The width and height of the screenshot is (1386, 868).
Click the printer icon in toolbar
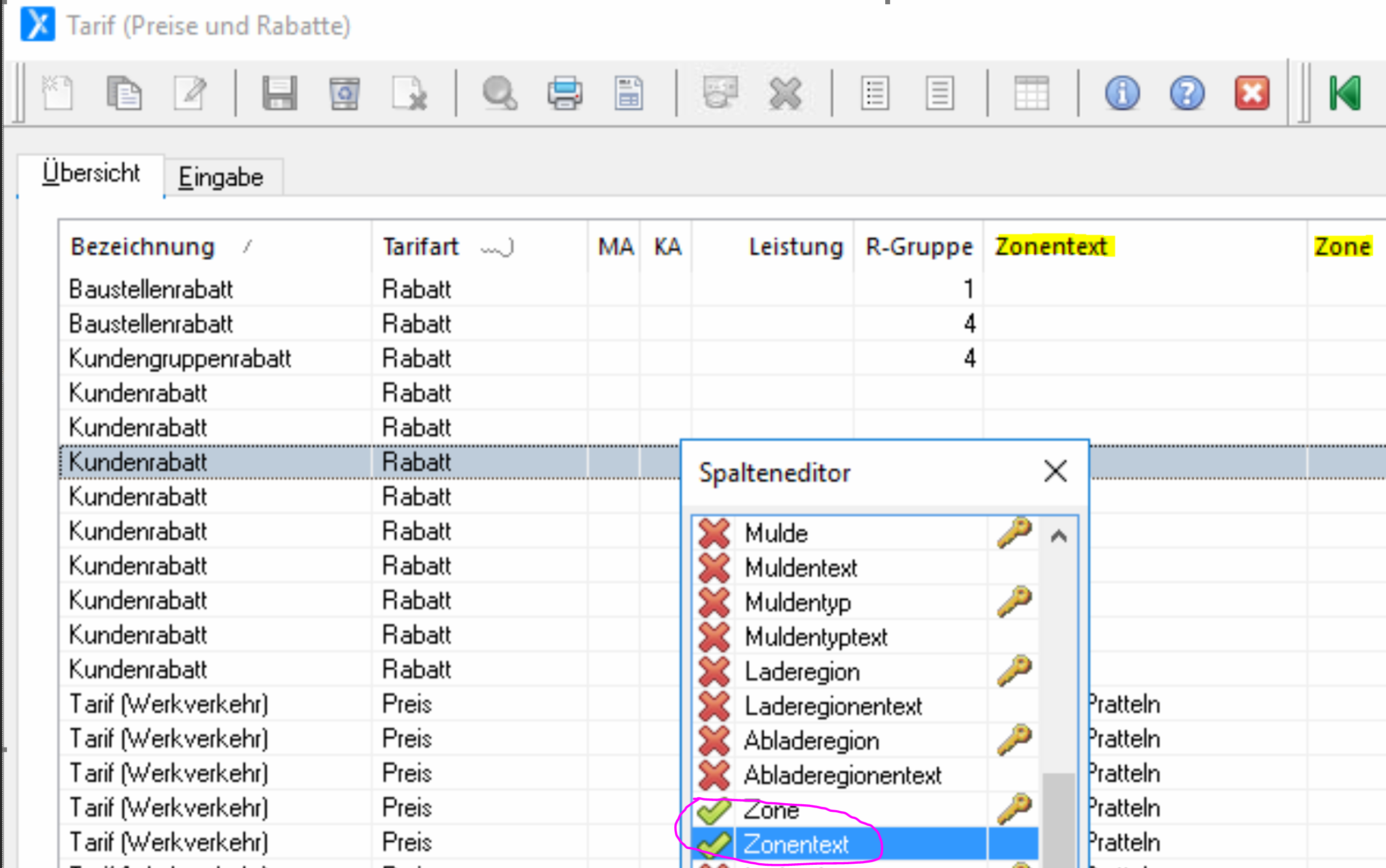click(564, 93)
